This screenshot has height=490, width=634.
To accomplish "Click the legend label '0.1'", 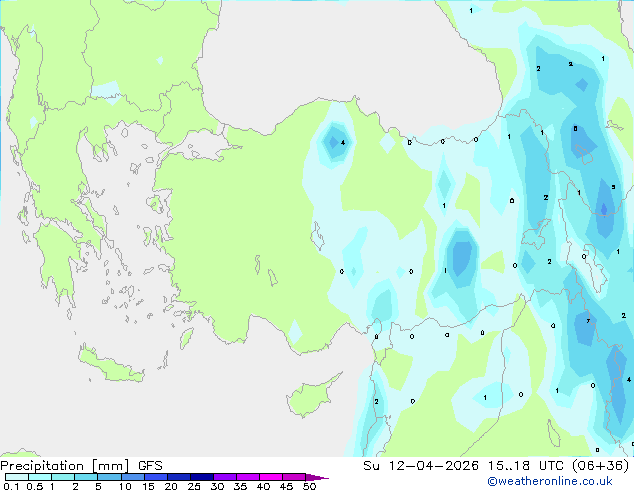I will click(x=11, y=486).
